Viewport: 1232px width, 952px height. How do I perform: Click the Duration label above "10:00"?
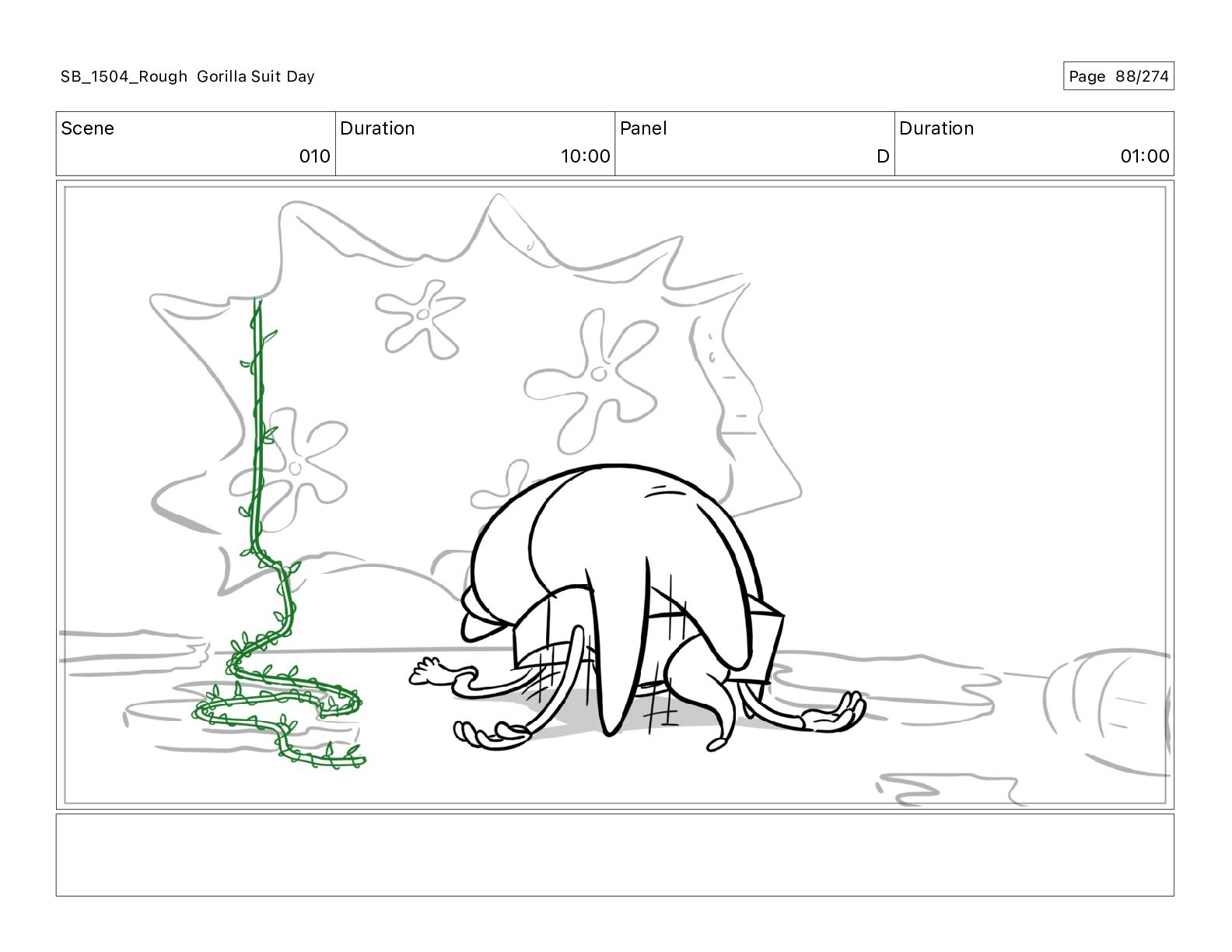pyautogui.click(x=377, y=128)
